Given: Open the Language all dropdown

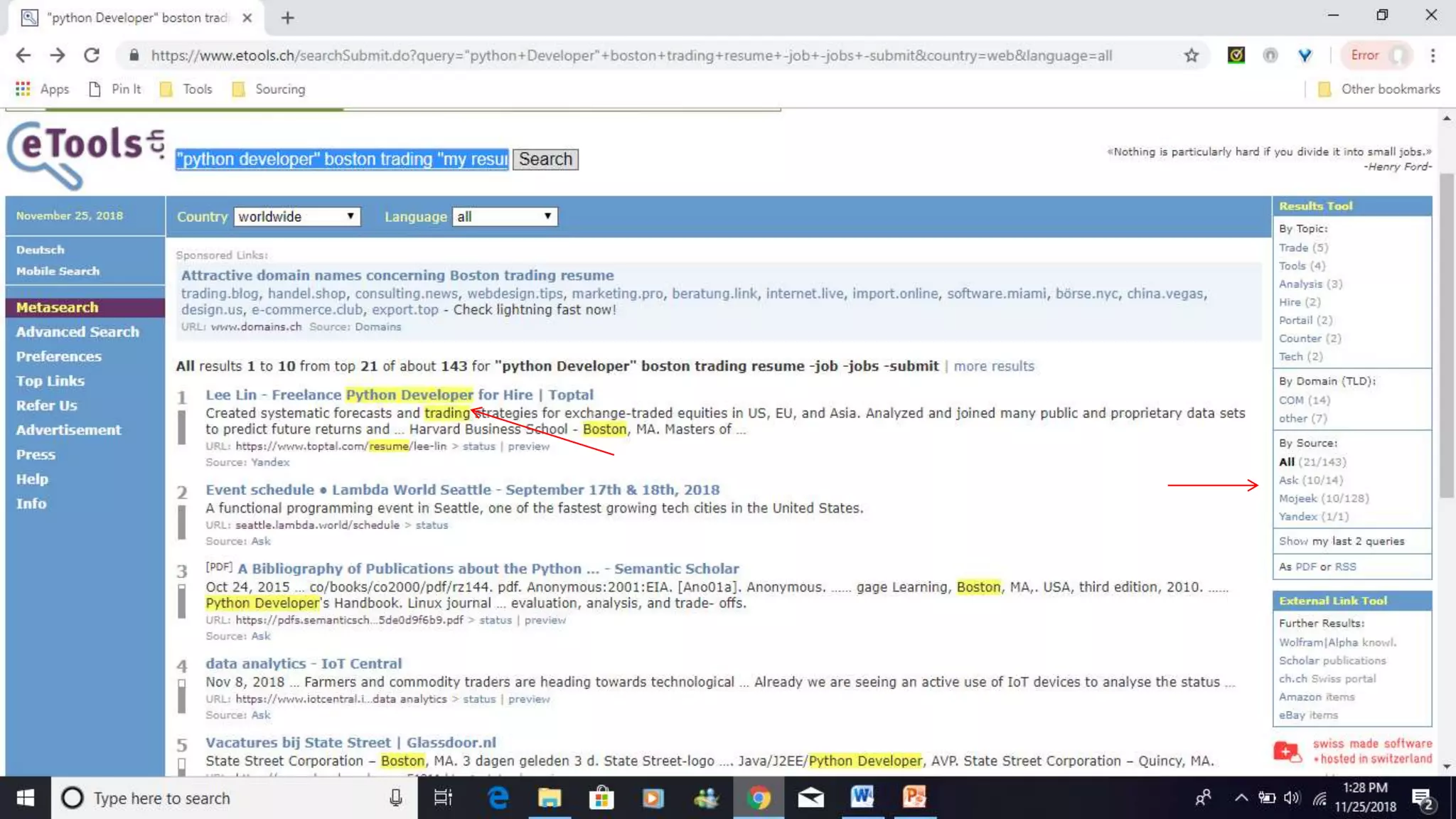Looking at the screenshot, I should (x=504, y=217).
